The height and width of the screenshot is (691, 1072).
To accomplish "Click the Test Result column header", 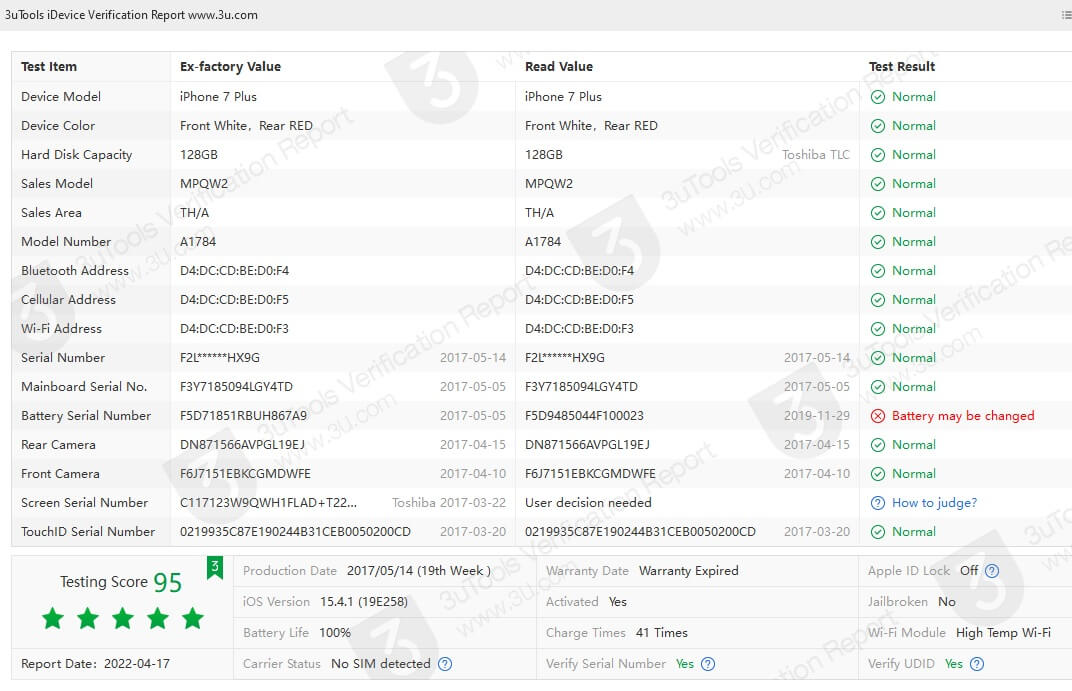I will tap(902, 66).
